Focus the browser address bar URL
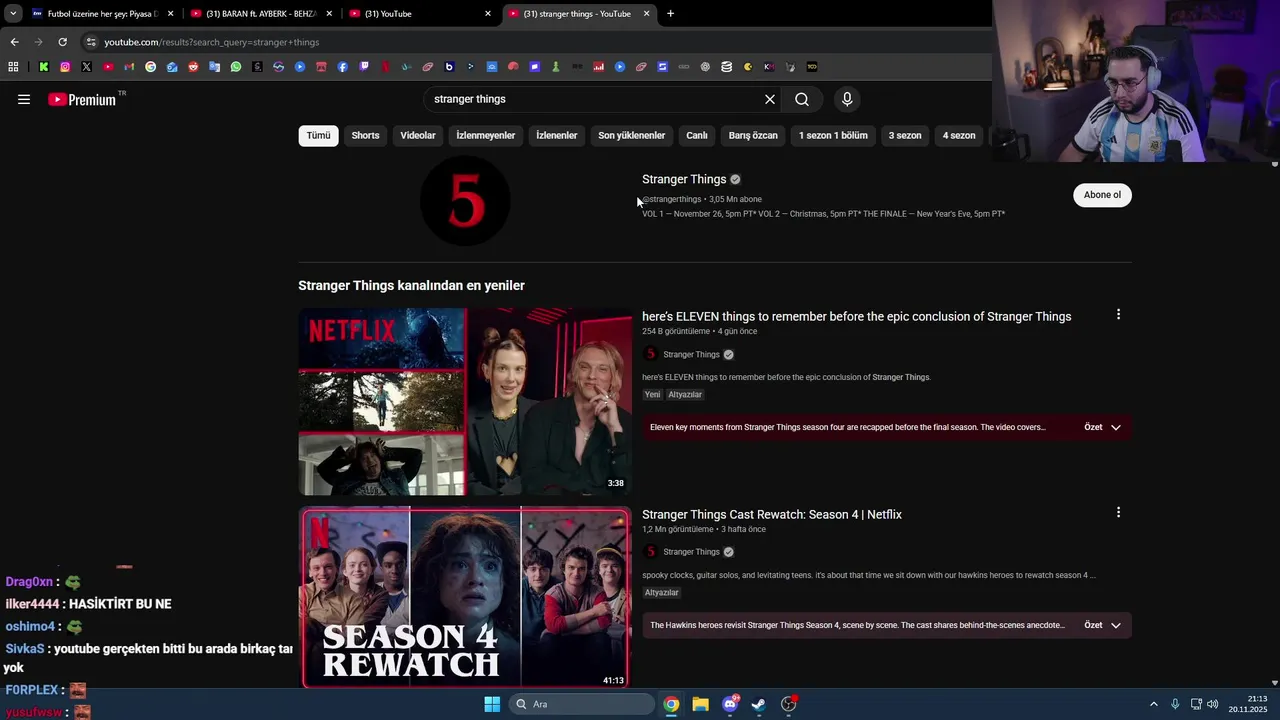The width and height of the screenshot is (1280, 720). pyautogui.click(x=212, y=42)
